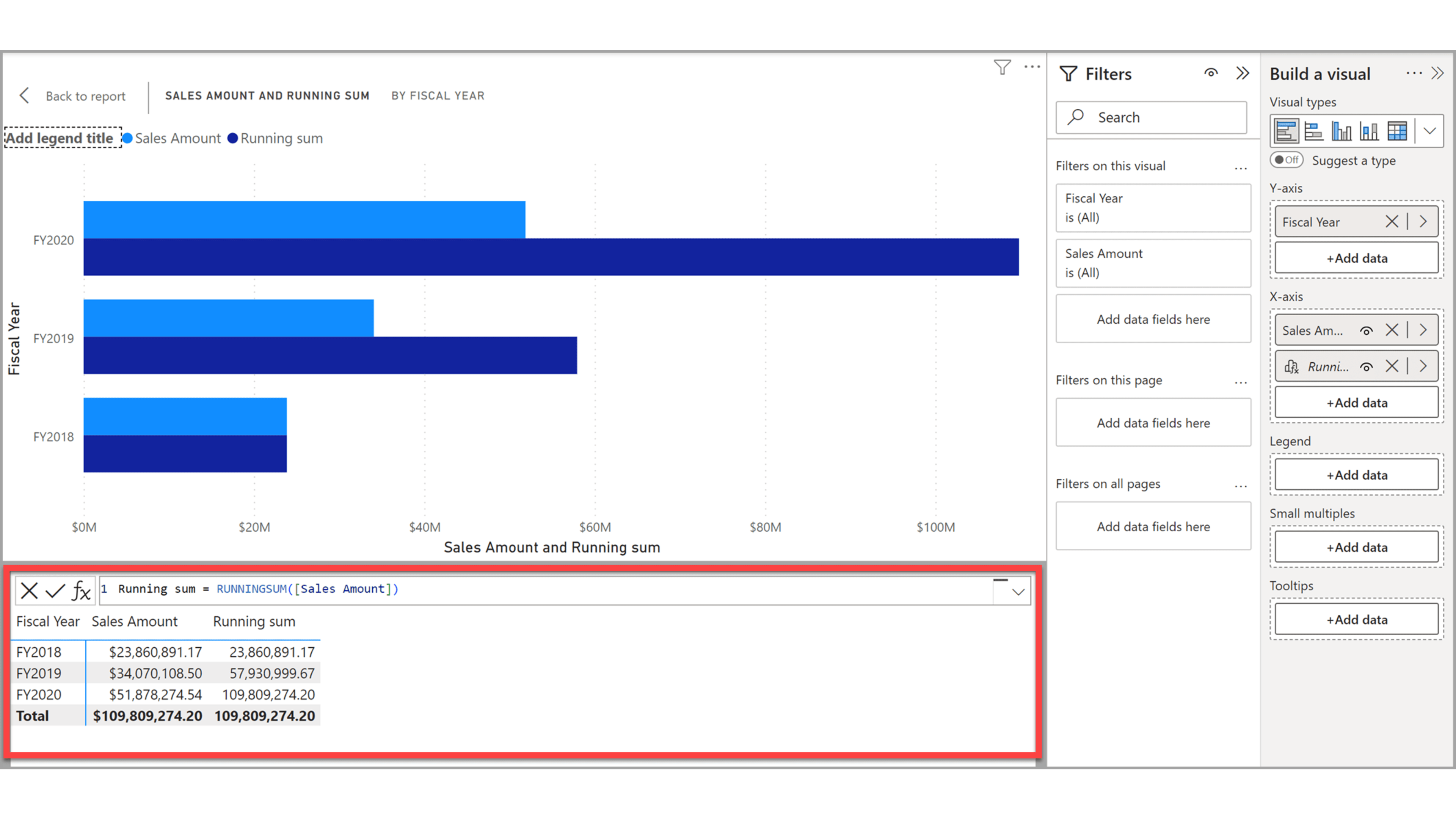Toggle Suggest a type switch
Screen dimensions: 1456x819
pos(1286,160)
